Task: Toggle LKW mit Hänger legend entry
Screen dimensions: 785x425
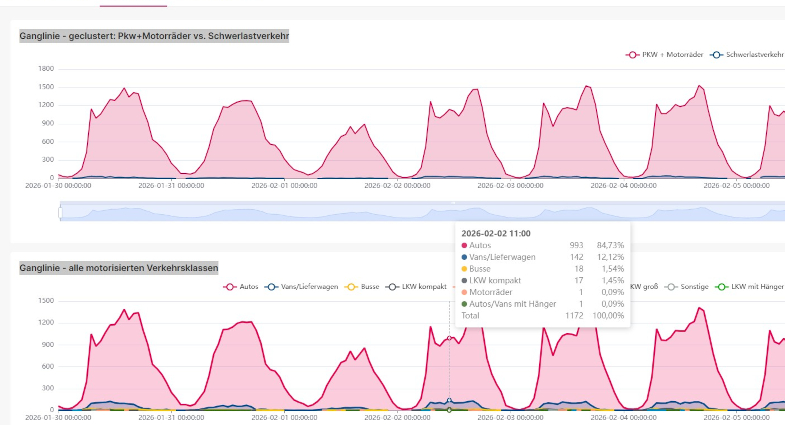Action: [x=757, y=286]
